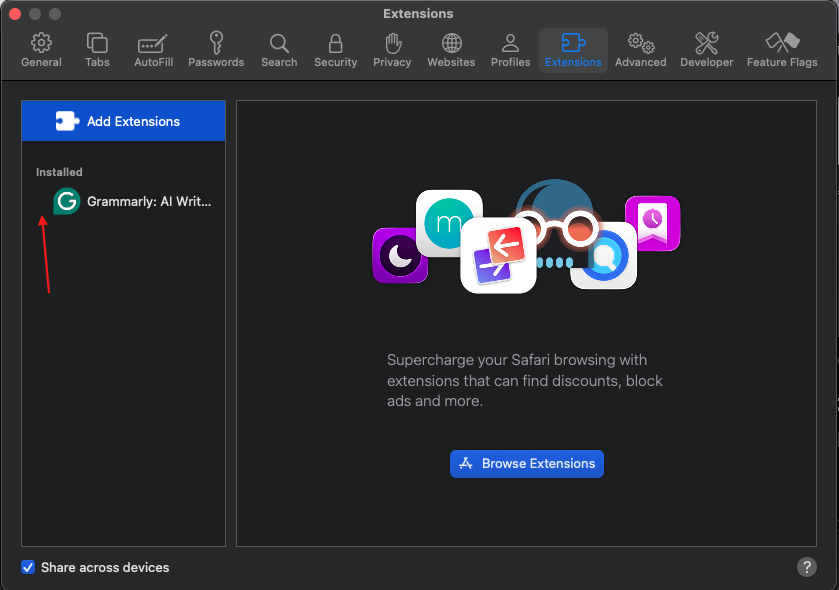The width and height of the screenshot is (839, 590).
Task: Click the Browse Extensions button
Action: tap(527, 464)
